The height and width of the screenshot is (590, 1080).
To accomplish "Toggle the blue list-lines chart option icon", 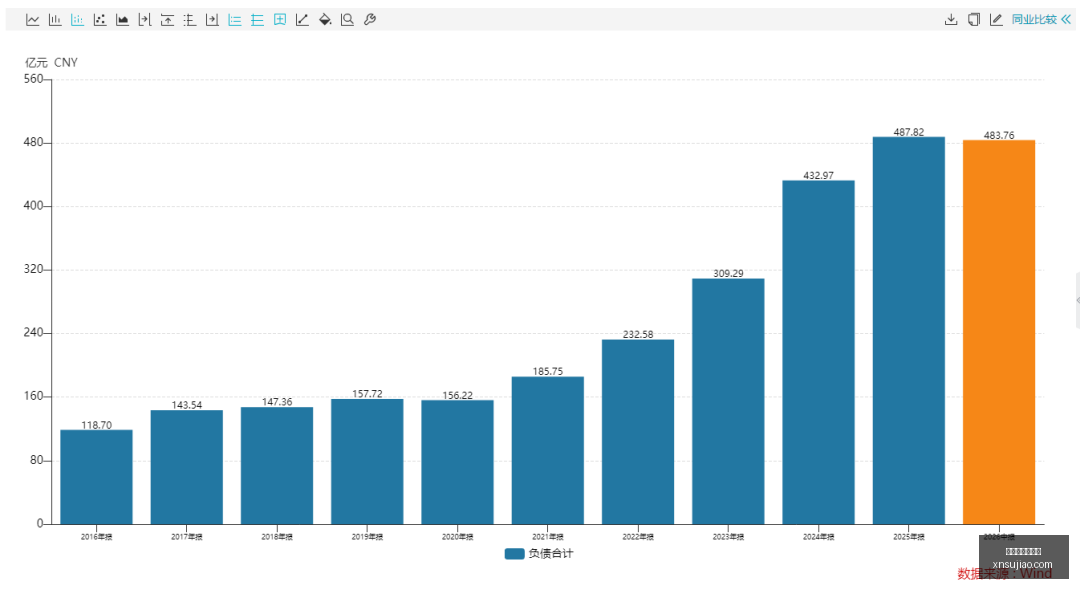I will coord(235,20).
